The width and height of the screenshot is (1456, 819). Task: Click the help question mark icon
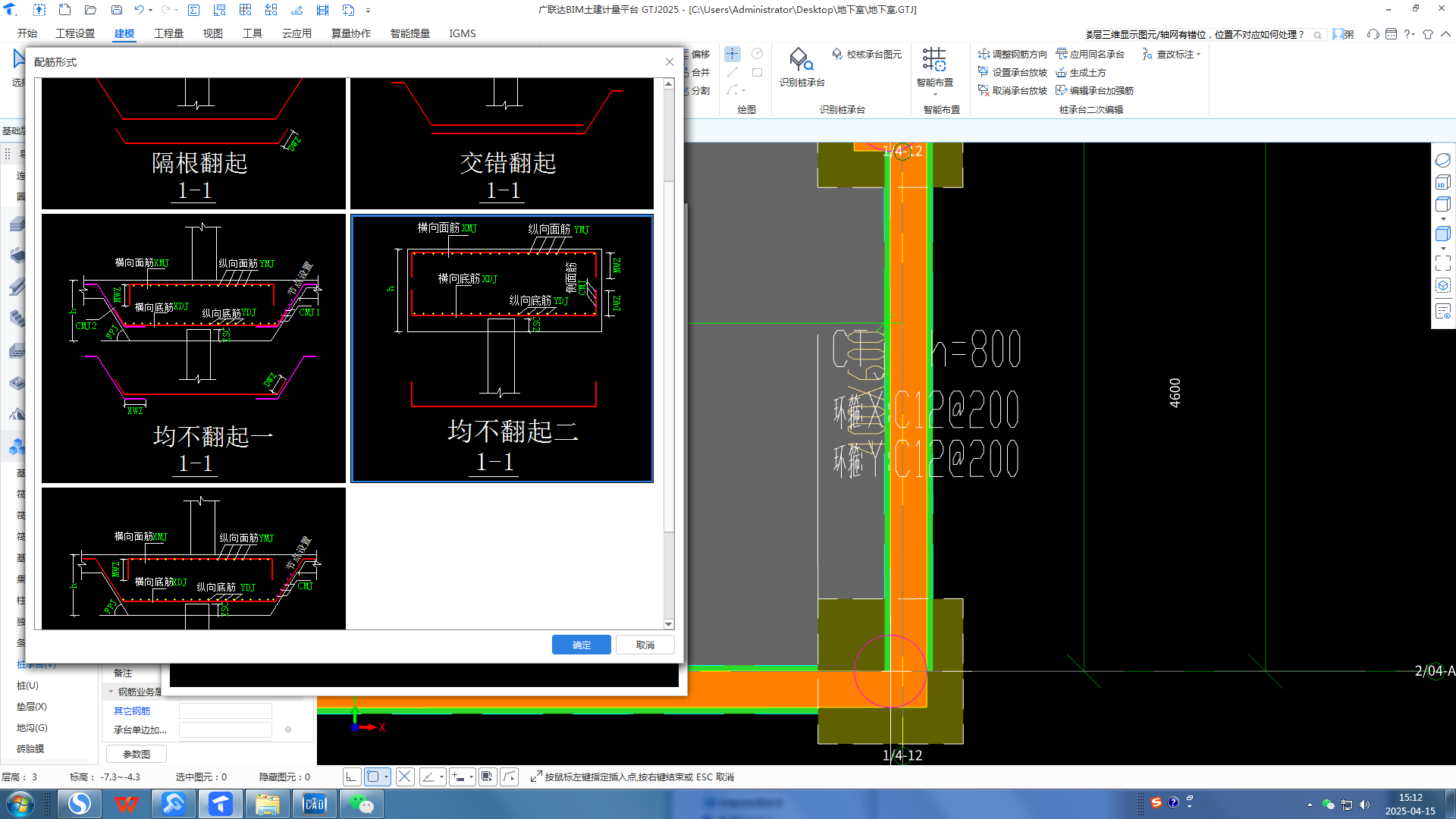click(x=1408, y=34)
